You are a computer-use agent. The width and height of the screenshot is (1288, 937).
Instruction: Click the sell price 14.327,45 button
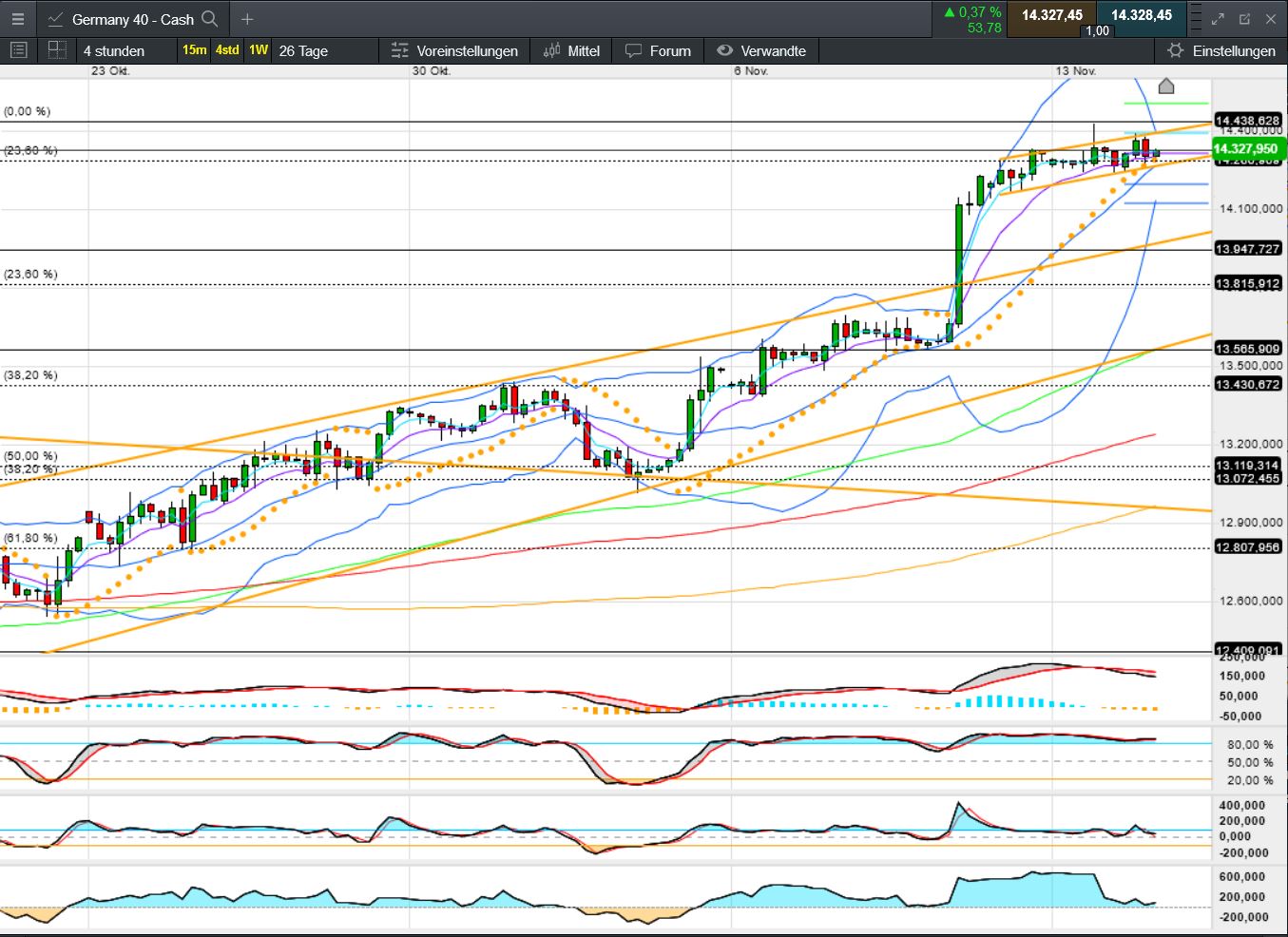point(1051,15)
